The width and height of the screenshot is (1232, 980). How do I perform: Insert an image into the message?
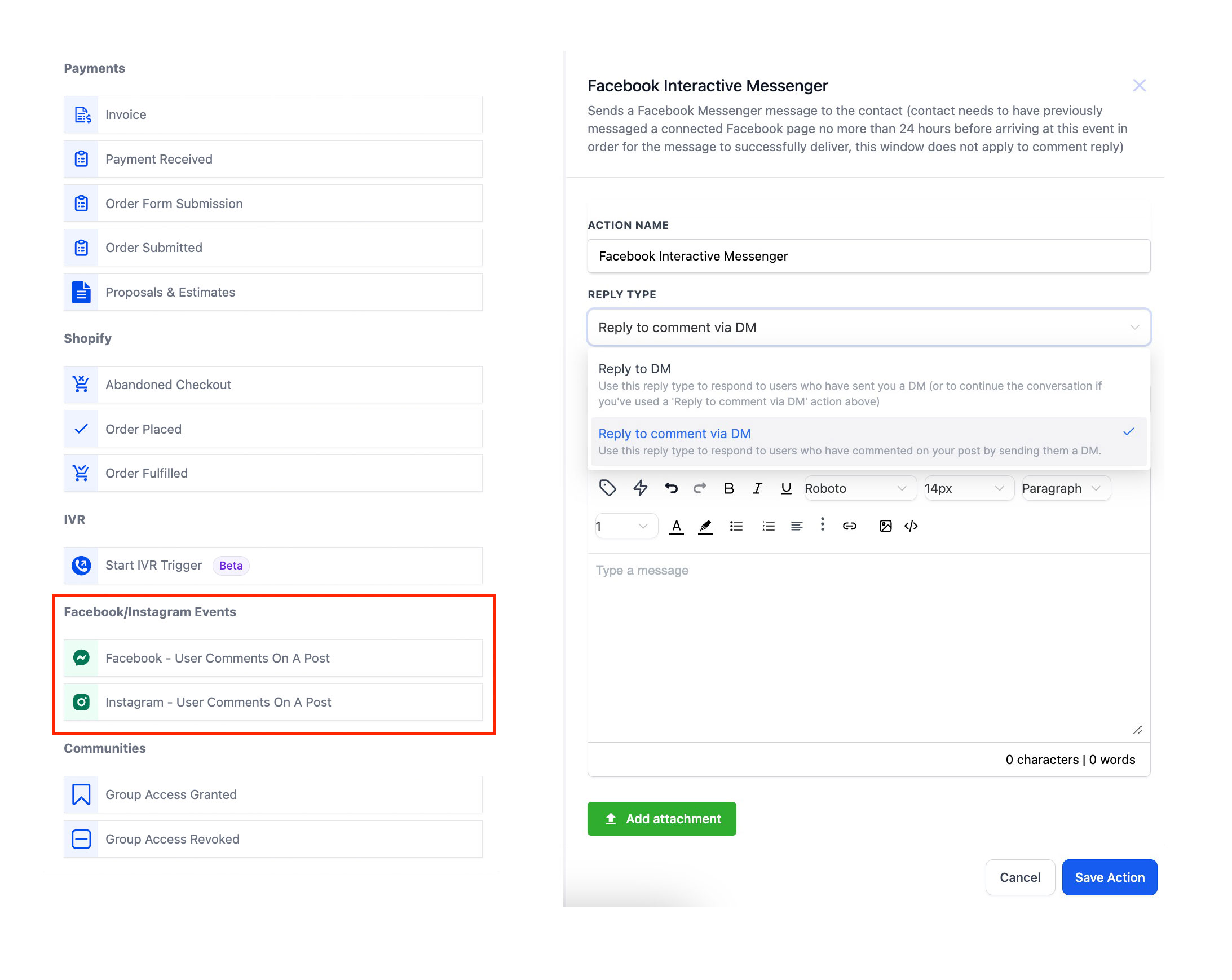coord(885,526)
